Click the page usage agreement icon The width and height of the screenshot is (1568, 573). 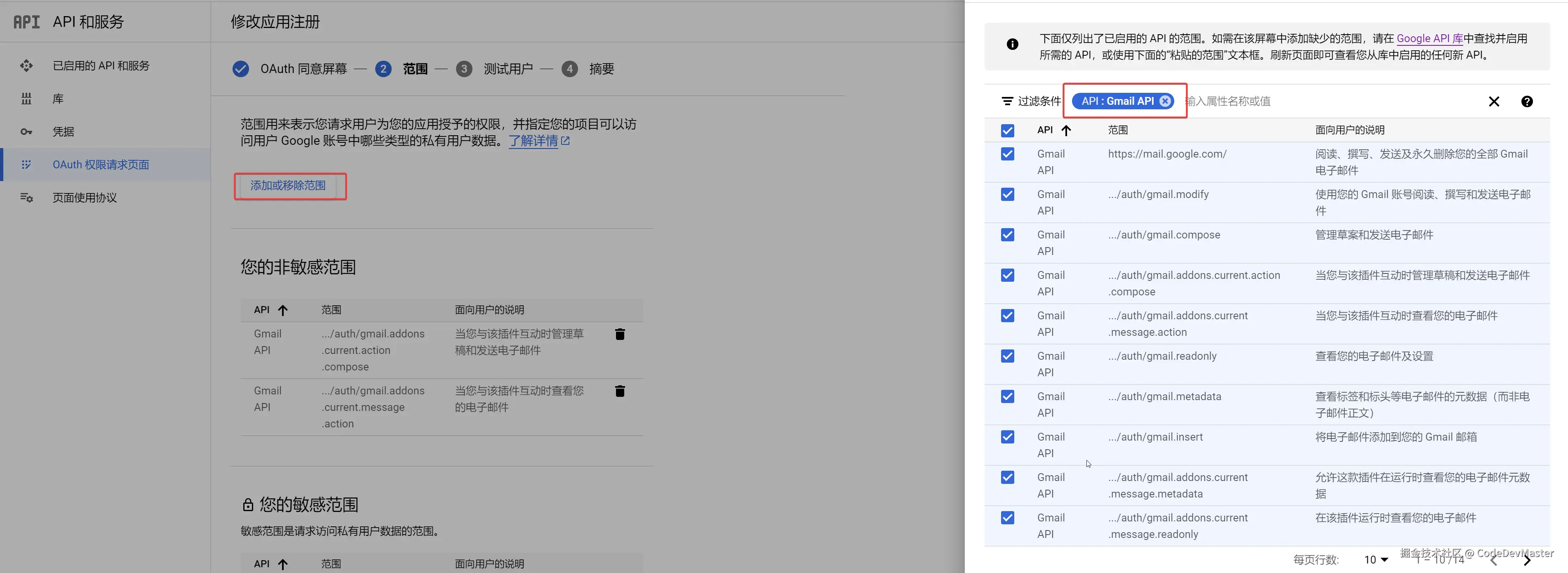26,197
